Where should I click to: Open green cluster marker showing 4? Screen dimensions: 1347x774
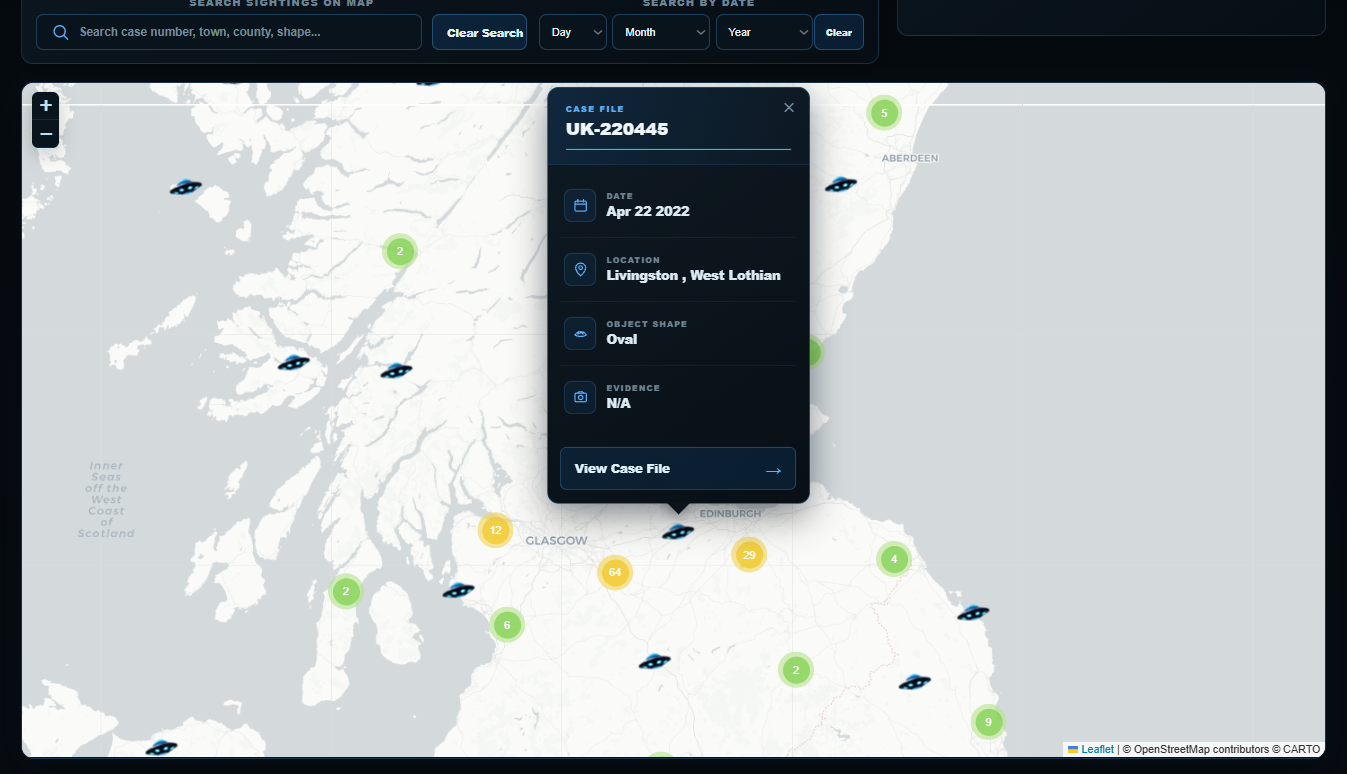tap(894, 559)
